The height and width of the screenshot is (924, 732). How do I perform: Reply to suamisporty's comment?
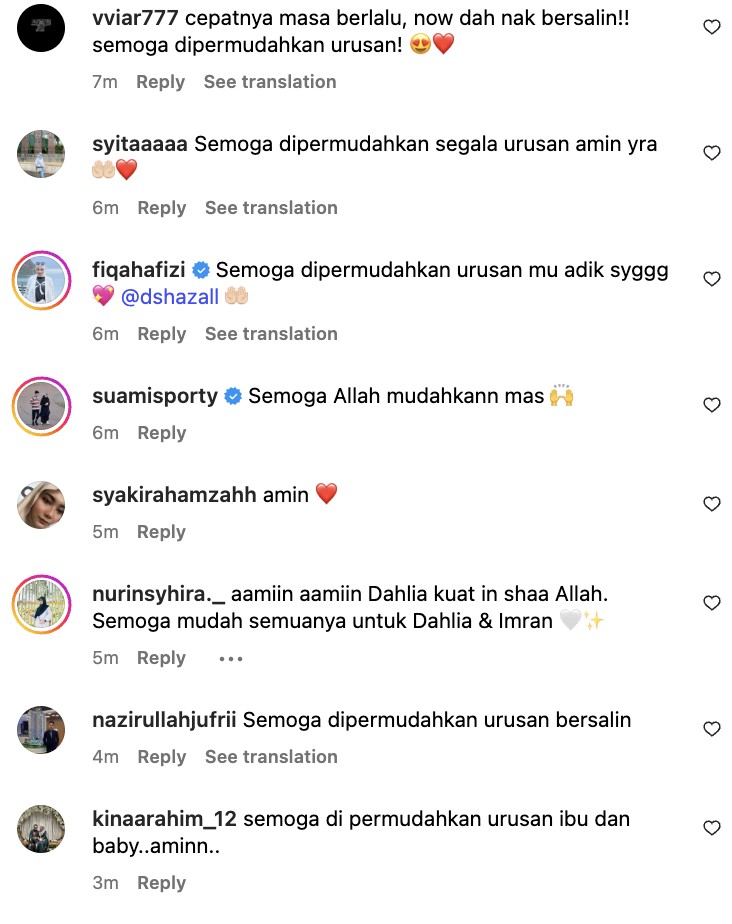(161, 433)
